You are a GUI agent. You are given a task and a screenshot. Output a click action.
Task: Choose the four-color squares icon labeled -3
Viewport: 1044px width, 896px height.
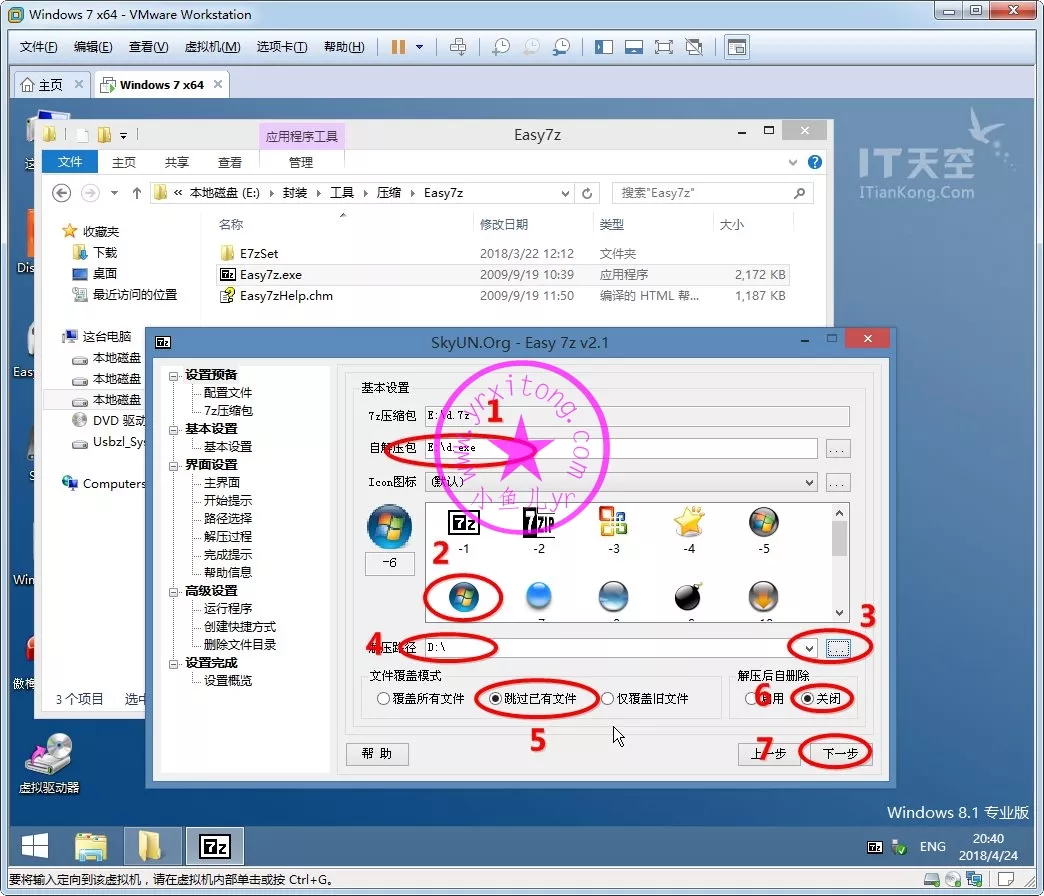613,523
